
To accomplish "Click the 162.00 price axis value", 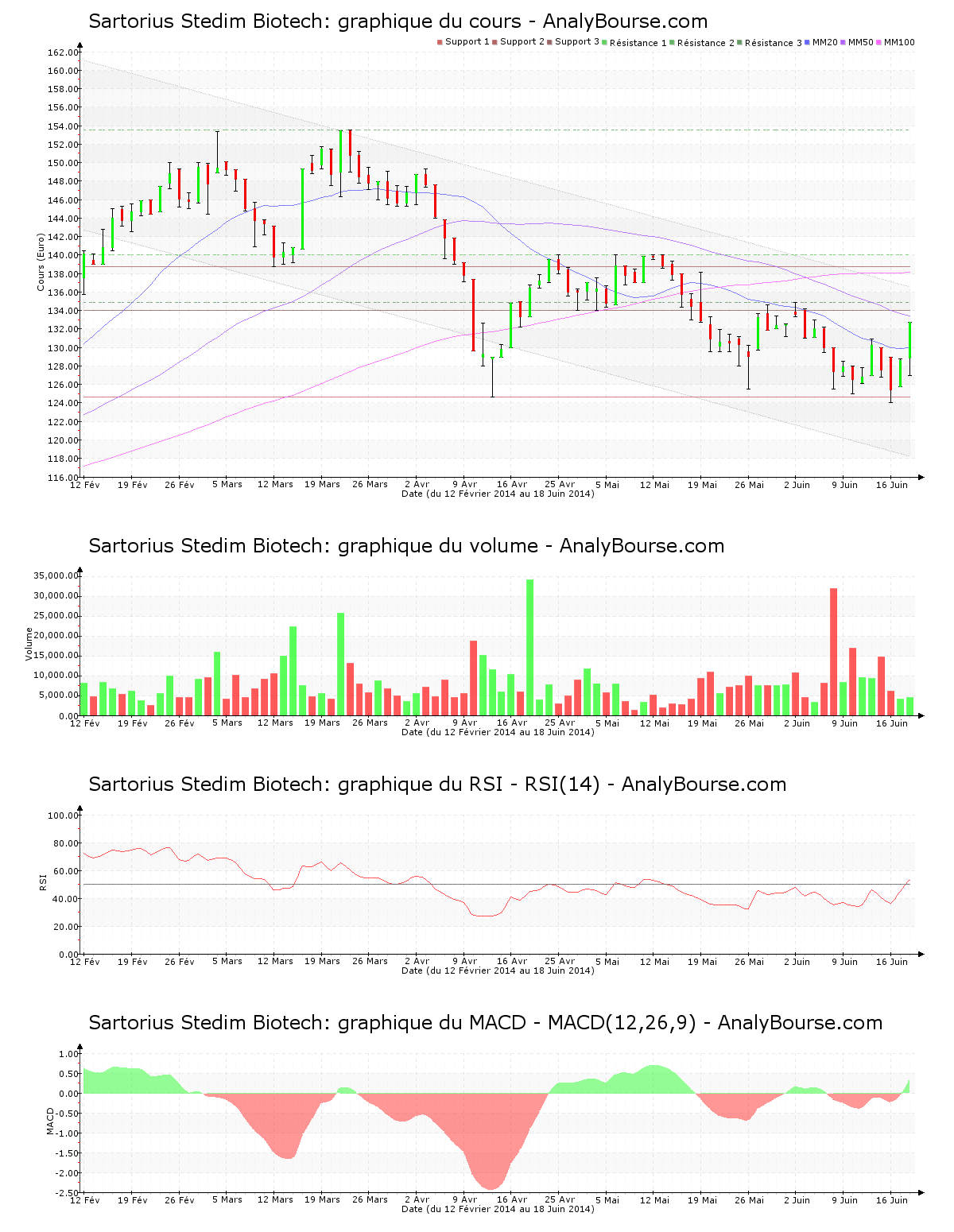I will pyautogui.click(x=63, y=52).
